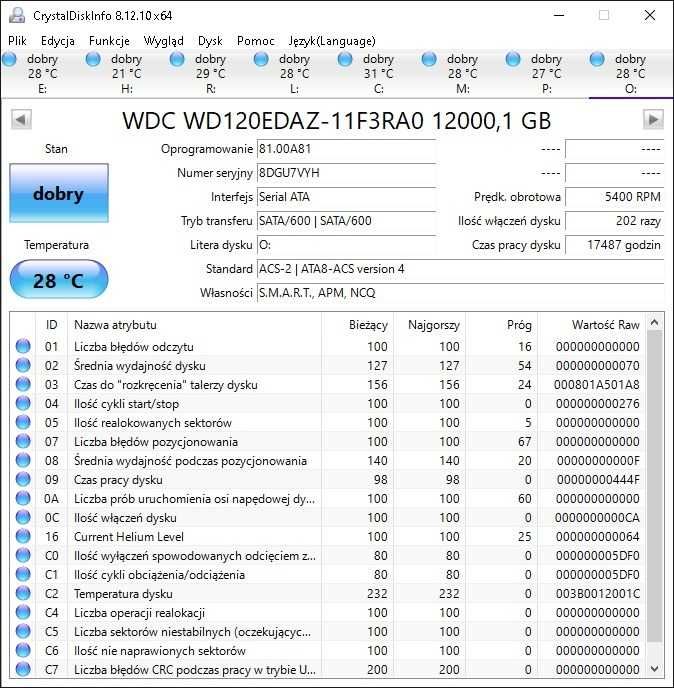Click the Własności field S.M.A.R.T., APM, NCQ
The height and width of the screenshot is (688, 674).
460,293
